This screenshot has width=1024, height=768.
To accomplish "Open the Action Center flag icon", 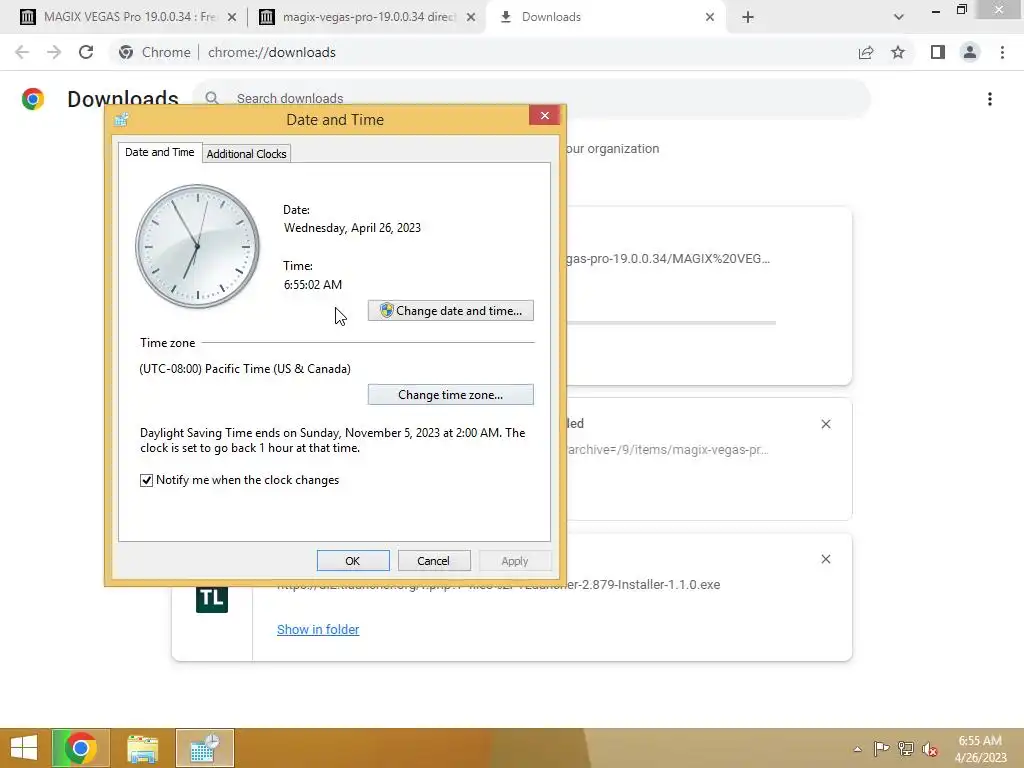I will point(881,749).
